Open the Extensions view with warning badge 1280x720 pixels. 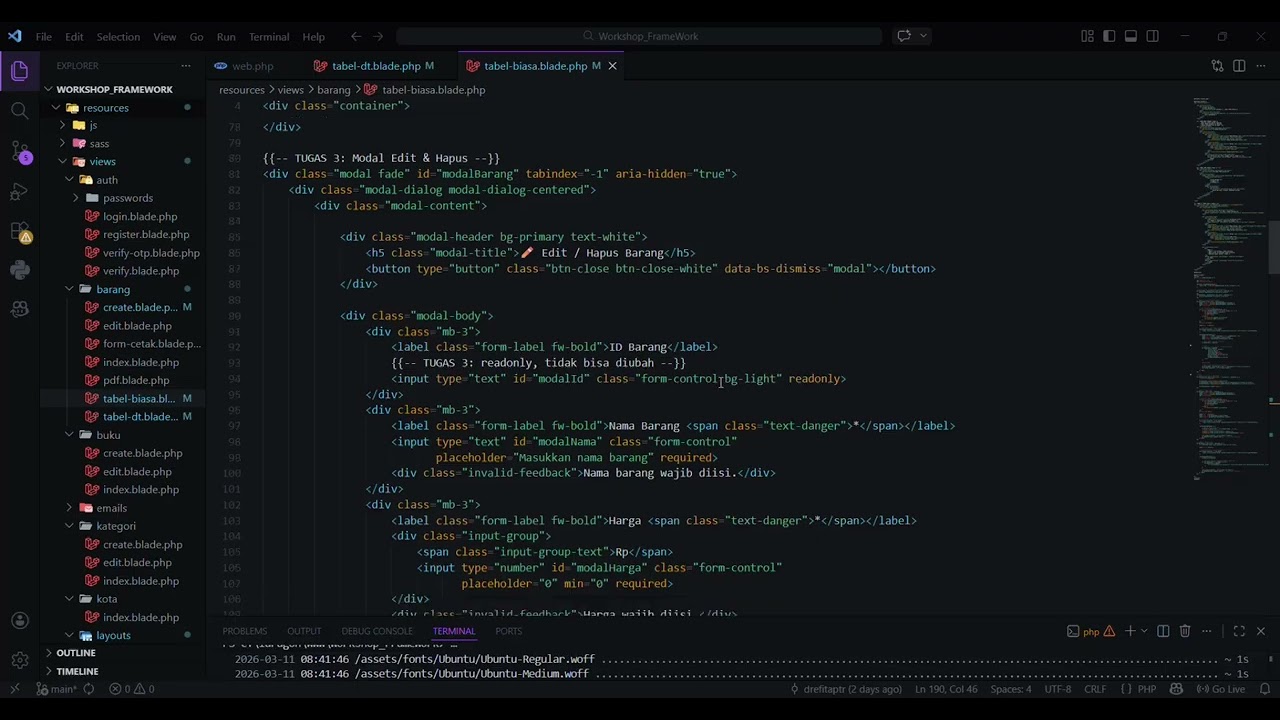[x=19, y=231]
